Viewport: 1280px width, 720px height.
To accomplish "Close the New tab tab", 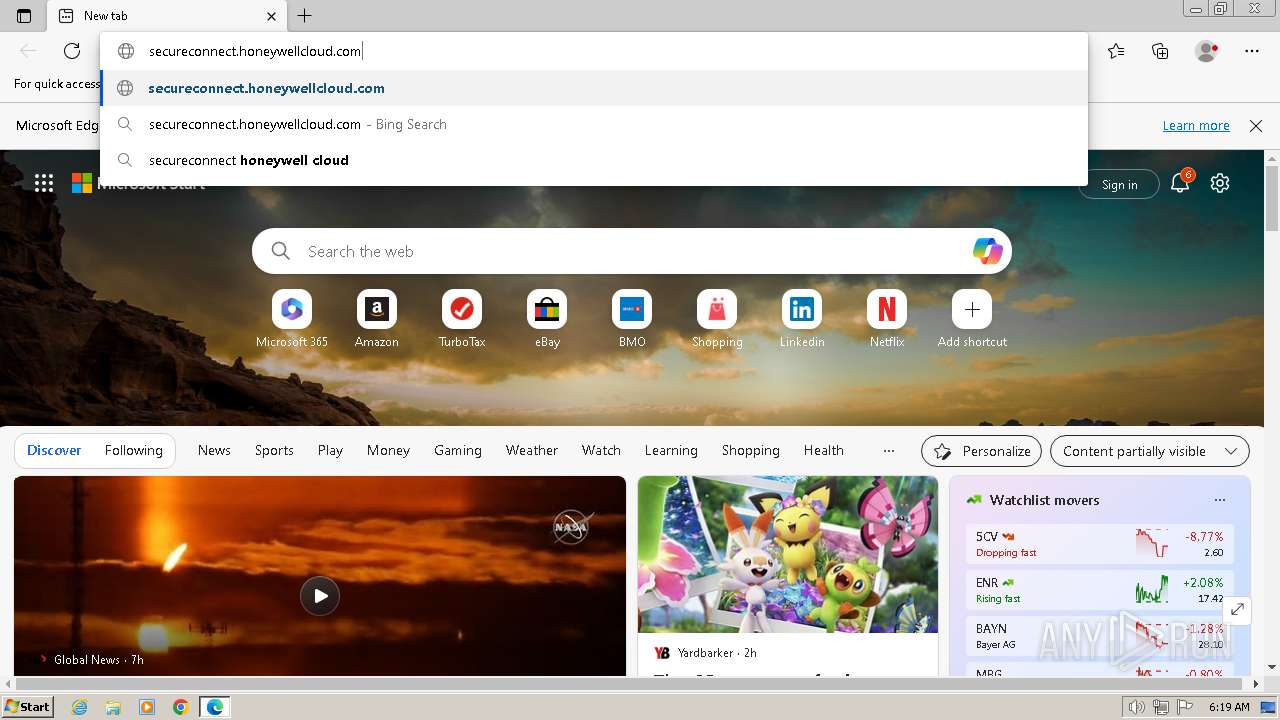I will click(x=272, y=16).
